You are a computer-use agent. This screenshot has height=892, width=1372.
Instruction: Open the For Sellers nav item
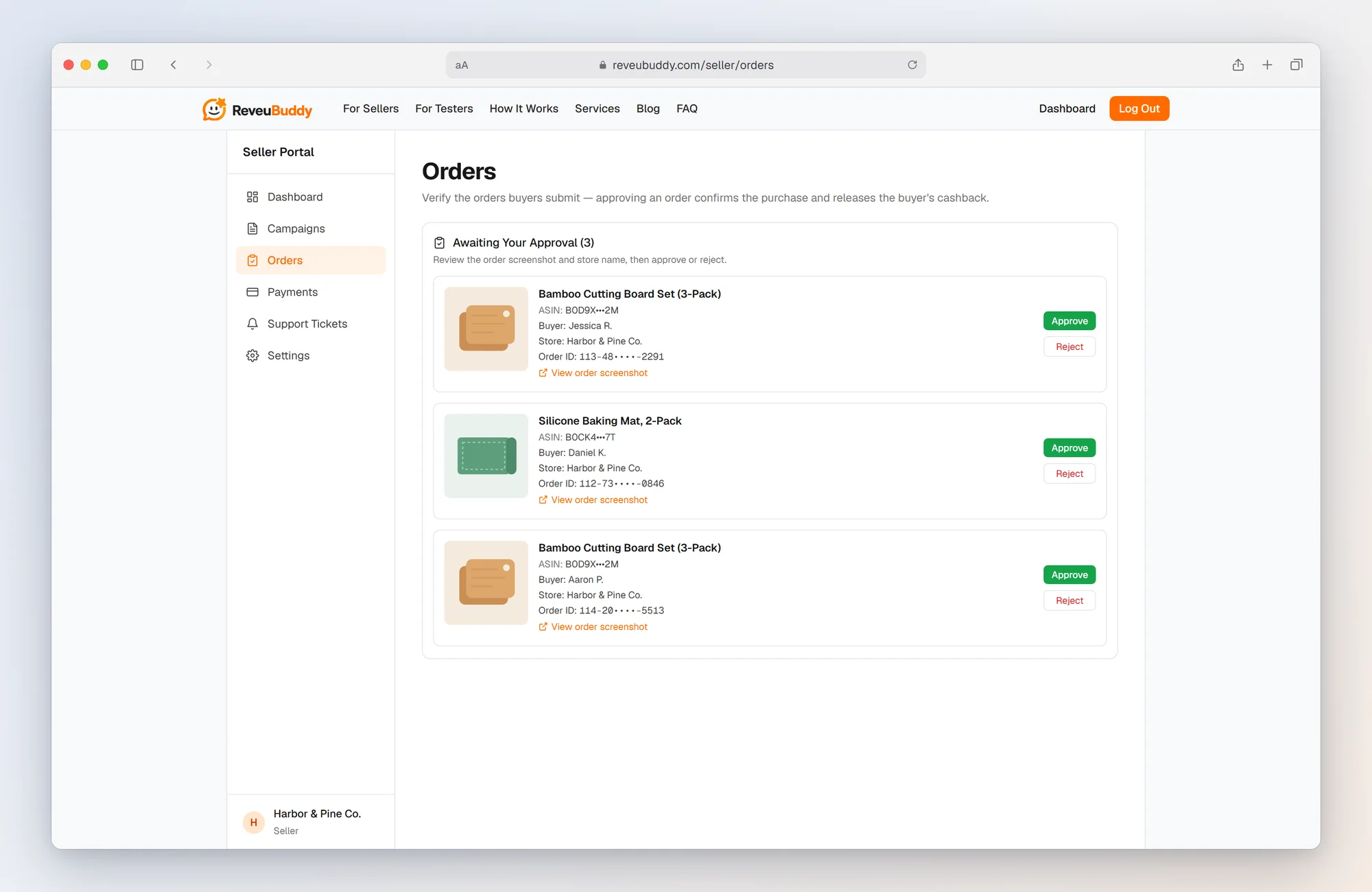click(x=370, y=108)
